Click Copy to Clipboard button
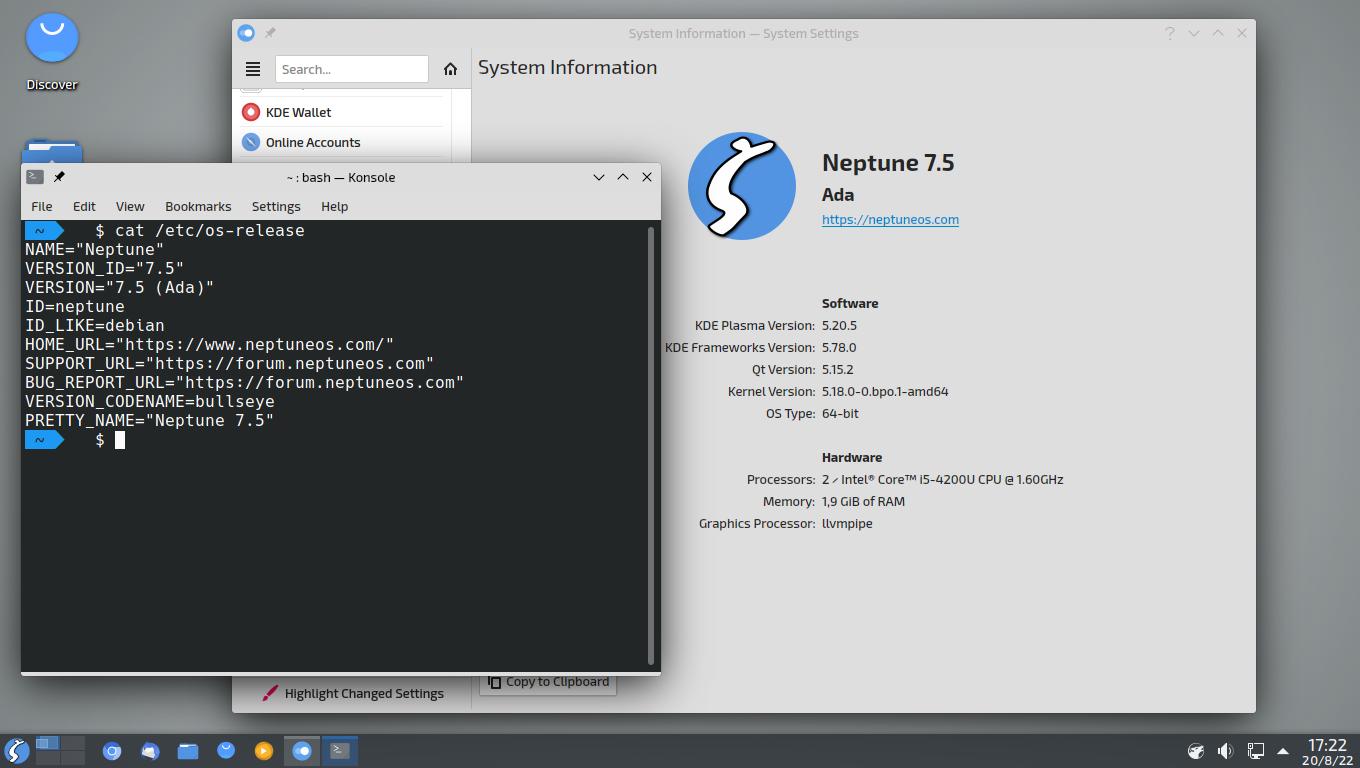 [548, 682]
